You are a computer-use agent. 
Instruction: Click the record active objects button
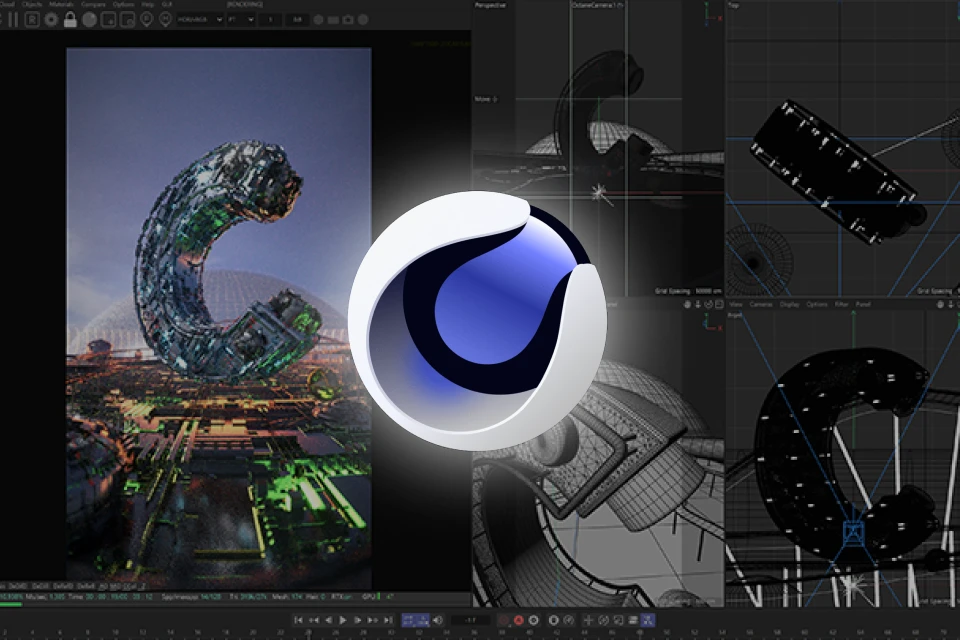coord(503,620)
